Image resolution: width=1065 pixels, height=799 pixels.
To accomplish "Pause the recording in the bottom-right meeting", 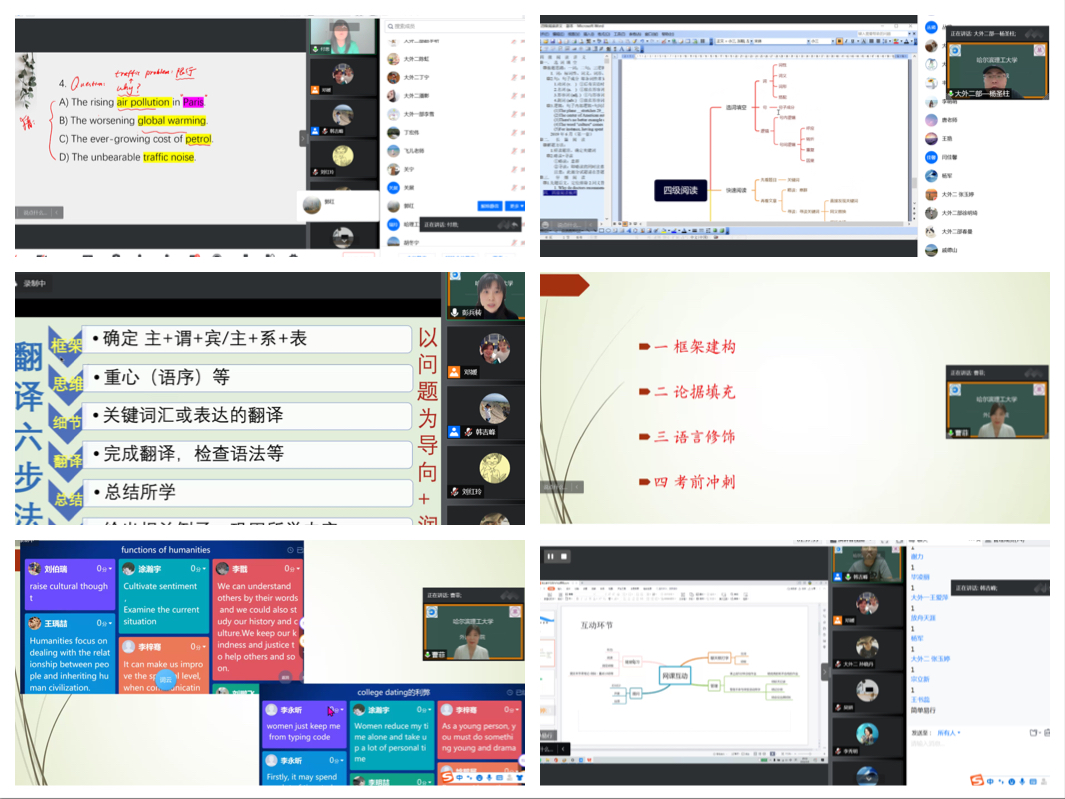I will [550, 556].
